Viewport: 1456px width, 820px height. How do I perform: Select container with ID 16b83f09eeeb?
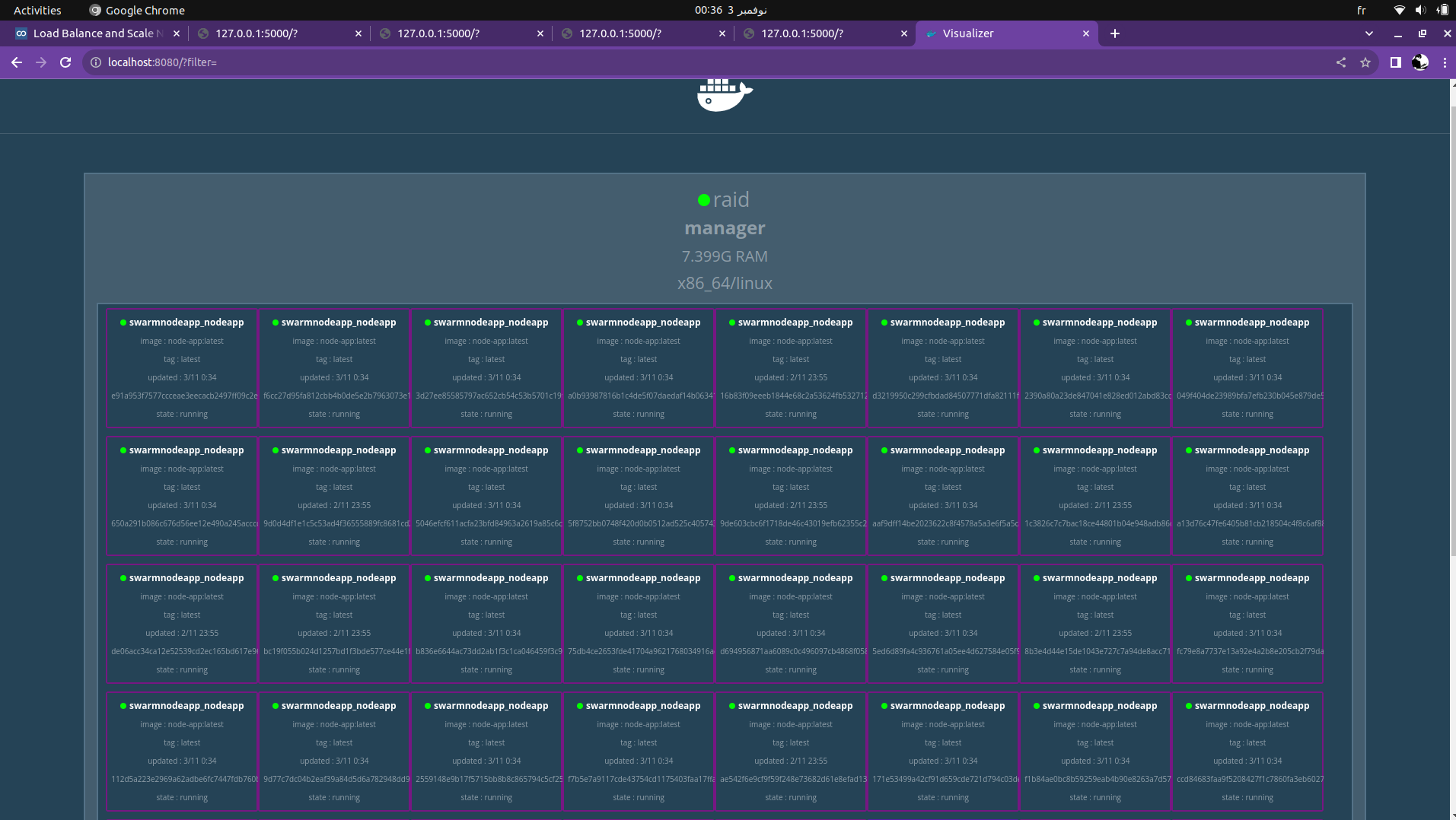pyautogui.click(x=791, y=368)
